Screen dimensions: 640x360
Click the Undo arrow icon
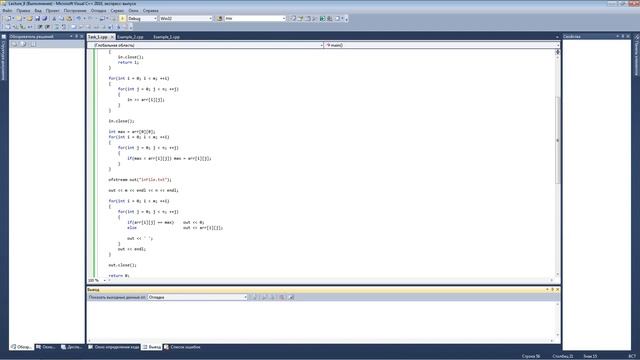click(x=78, y=18)
